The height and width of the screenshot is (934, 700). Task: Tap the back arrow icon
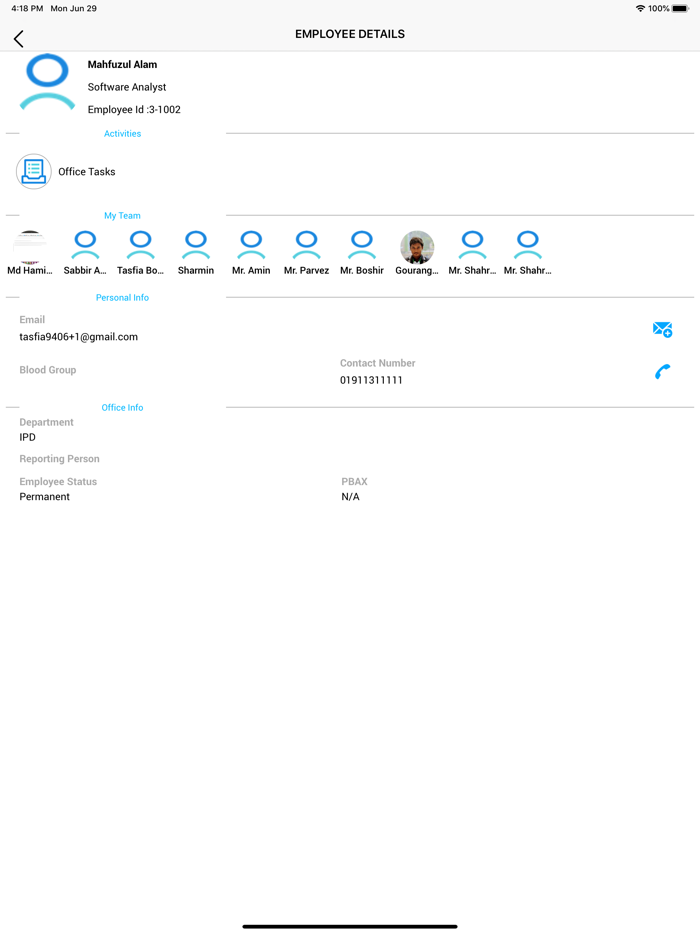point(19,39)
